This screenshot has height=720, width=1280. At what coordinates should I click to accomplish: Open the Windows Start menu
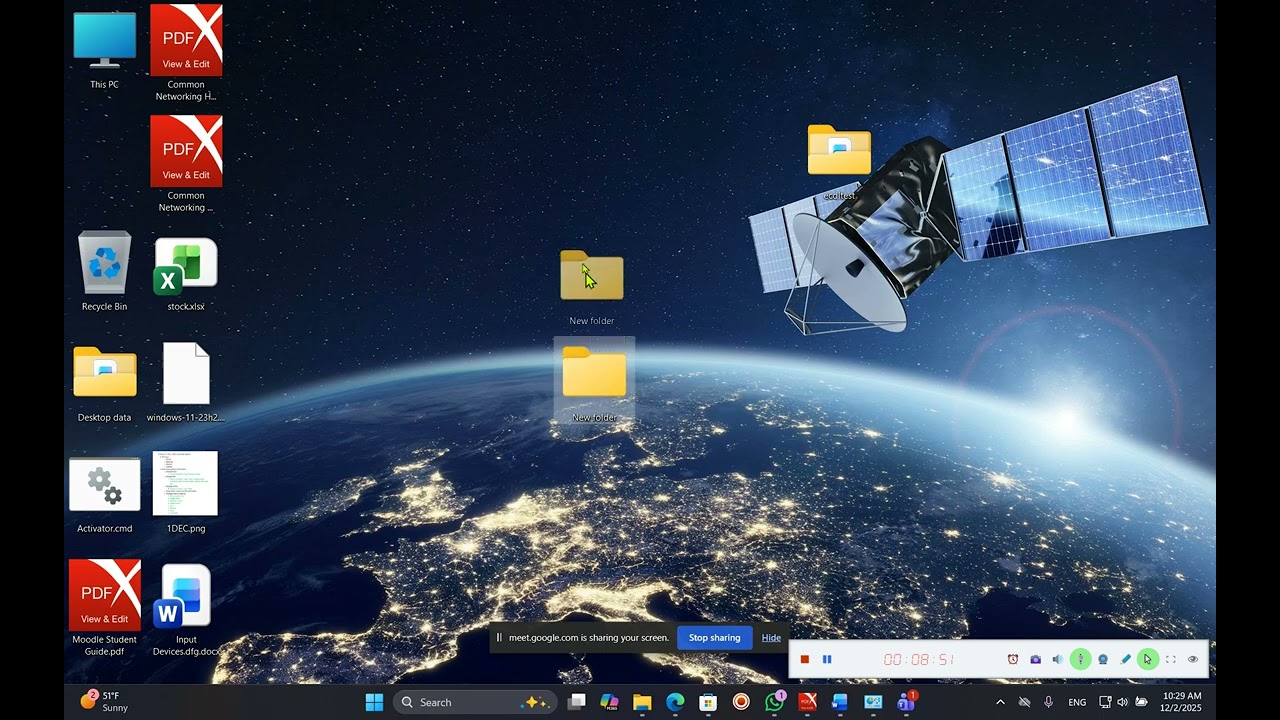click(x=374, y=702)
